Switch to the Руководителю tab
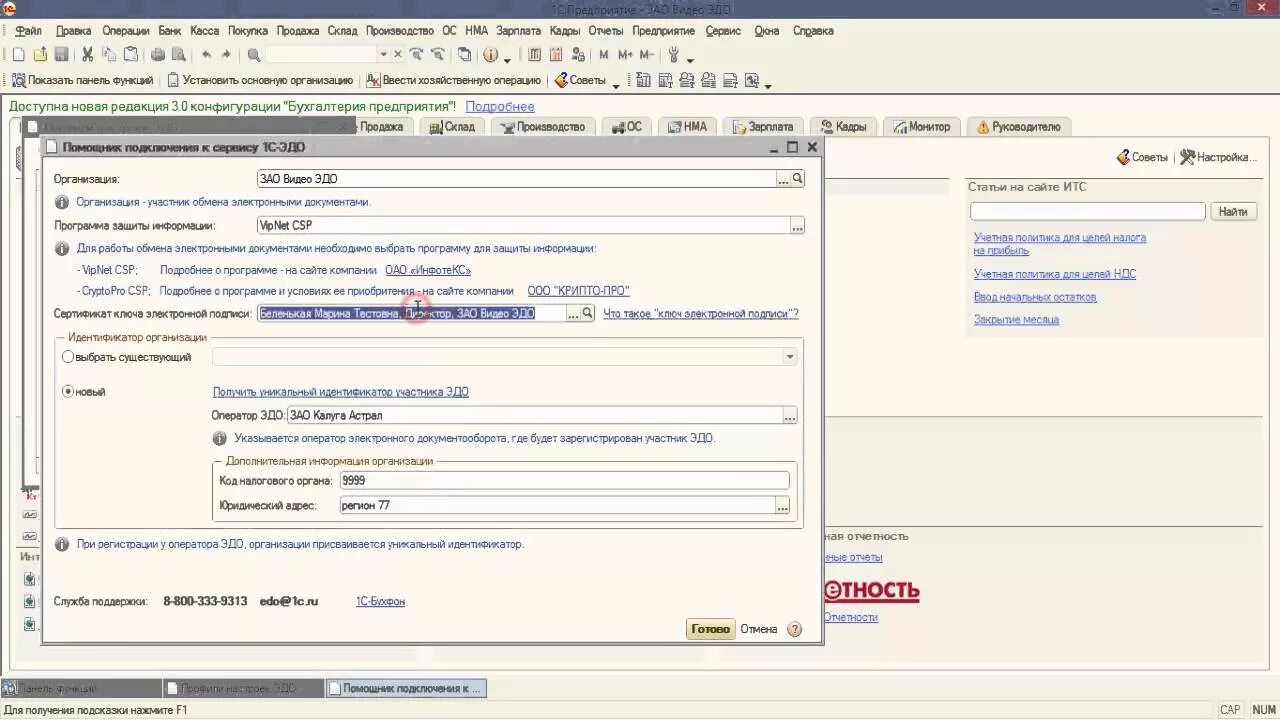This screenshot has width=1280, height=720. point(1018,127)
